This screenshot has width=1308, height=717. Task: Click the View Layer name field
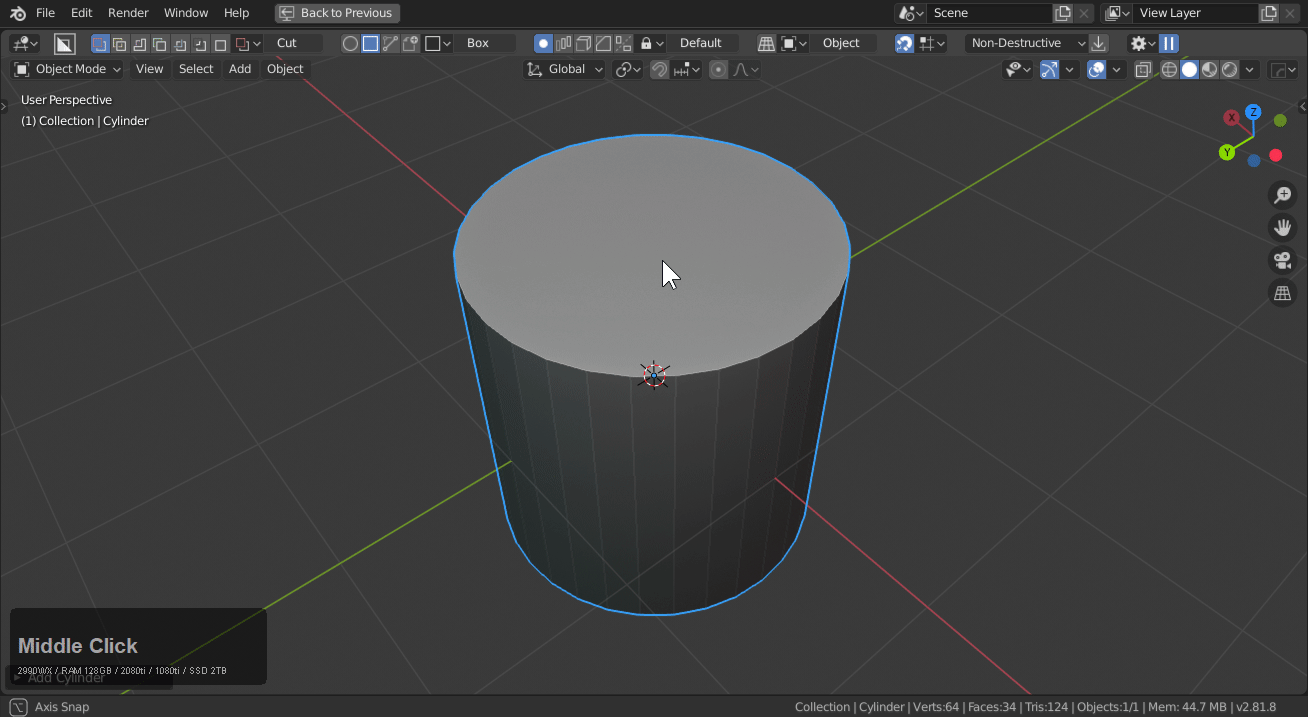click(x=1195, y=13)
